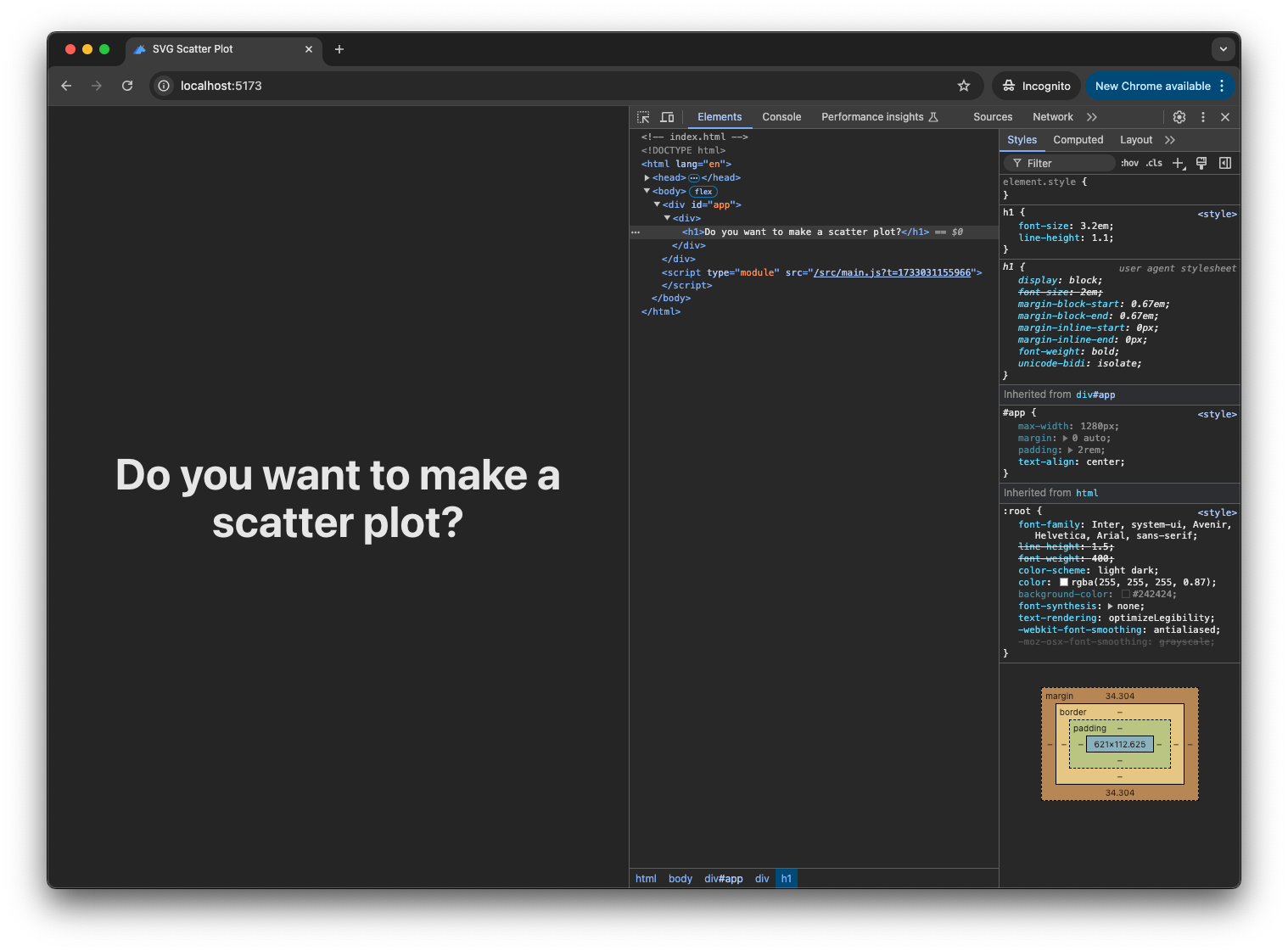Collapse the body element node

647,192
